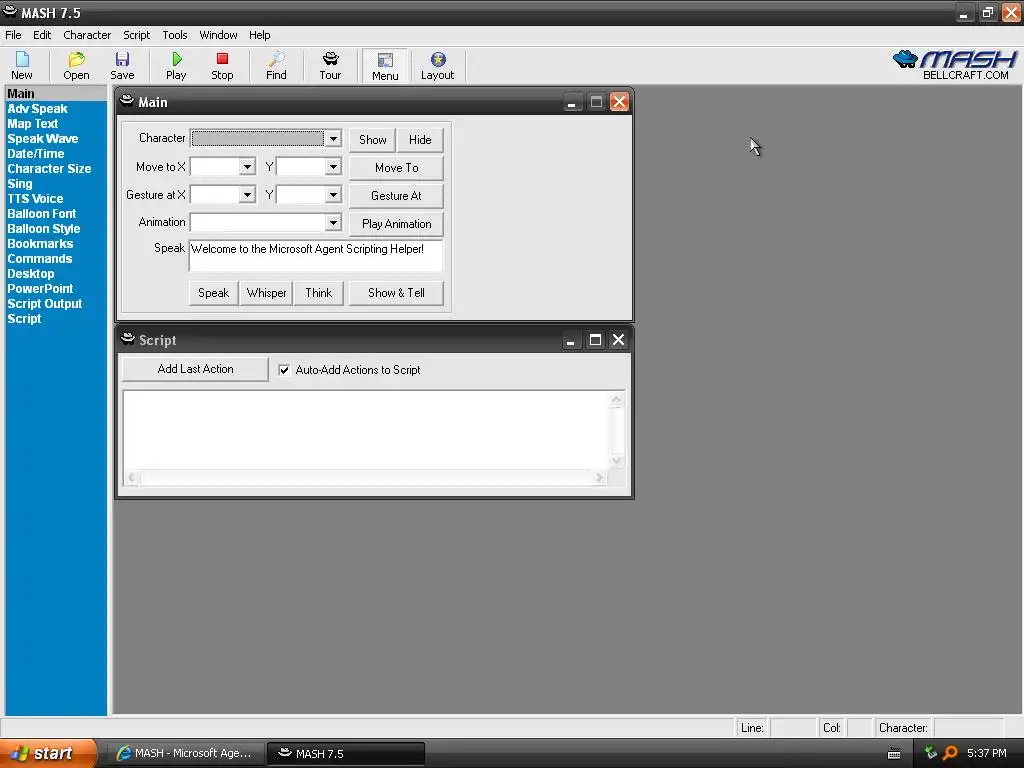Screen dimensions: 1024x768
Task: Click the Script window title icon
Action: 128,339
